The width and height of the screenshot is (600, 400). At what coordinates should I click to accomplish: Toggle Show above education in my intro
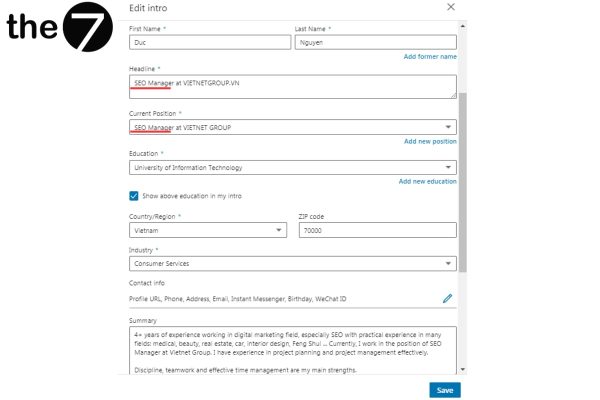click(135, 196)
